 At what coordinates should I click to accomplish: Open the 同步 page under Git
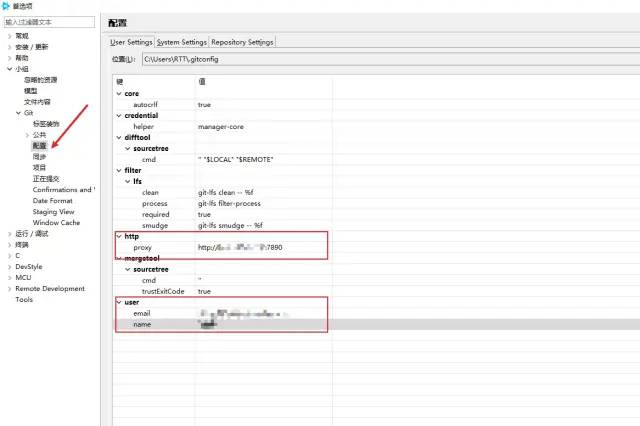tap(39, 157)
